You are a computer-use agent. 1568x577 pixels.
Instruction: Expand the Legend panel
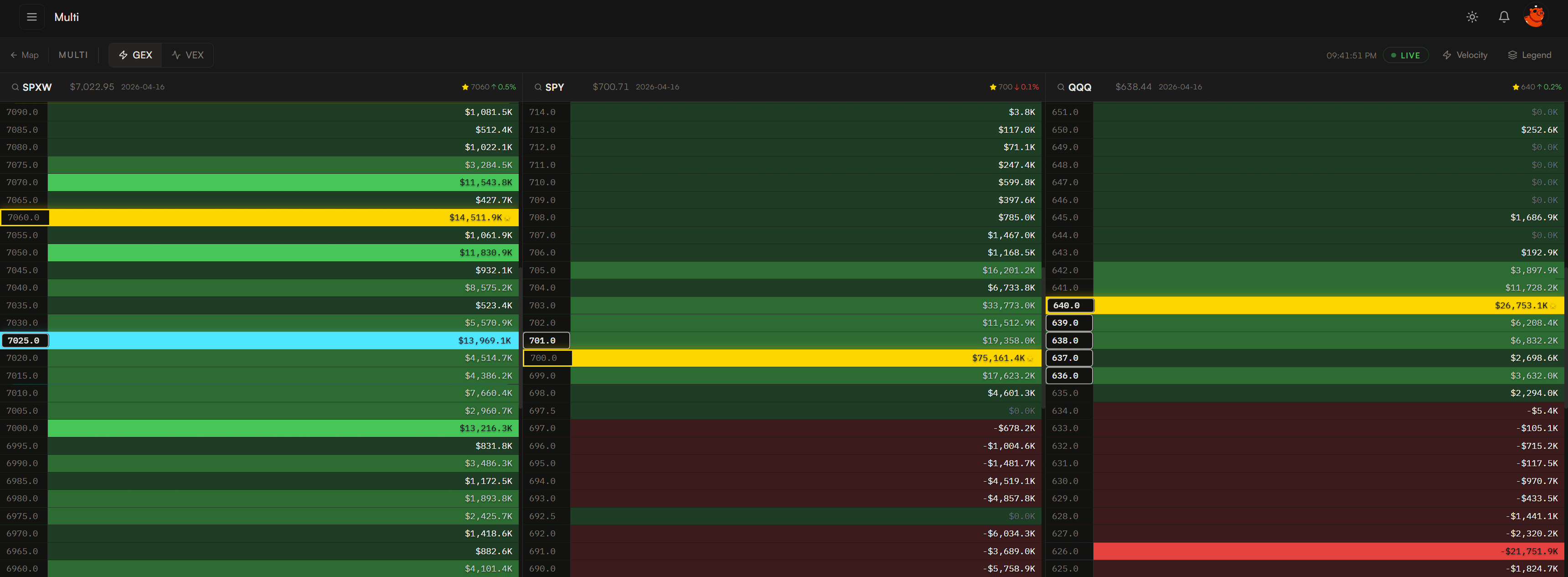pos(1530,55)
